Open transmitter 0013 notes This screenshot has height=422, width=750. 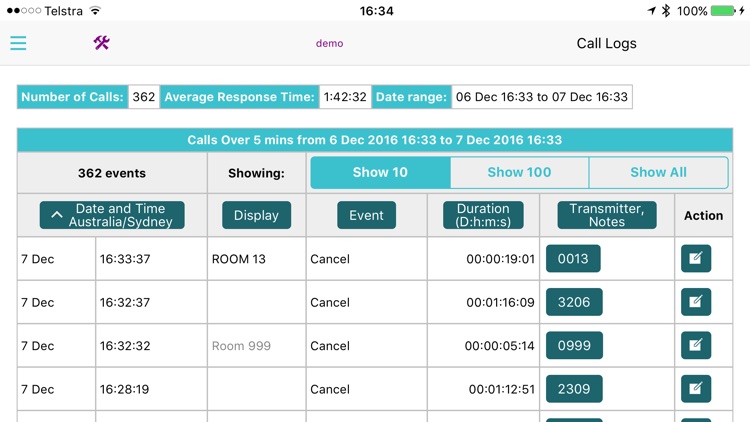pos(573,258)
